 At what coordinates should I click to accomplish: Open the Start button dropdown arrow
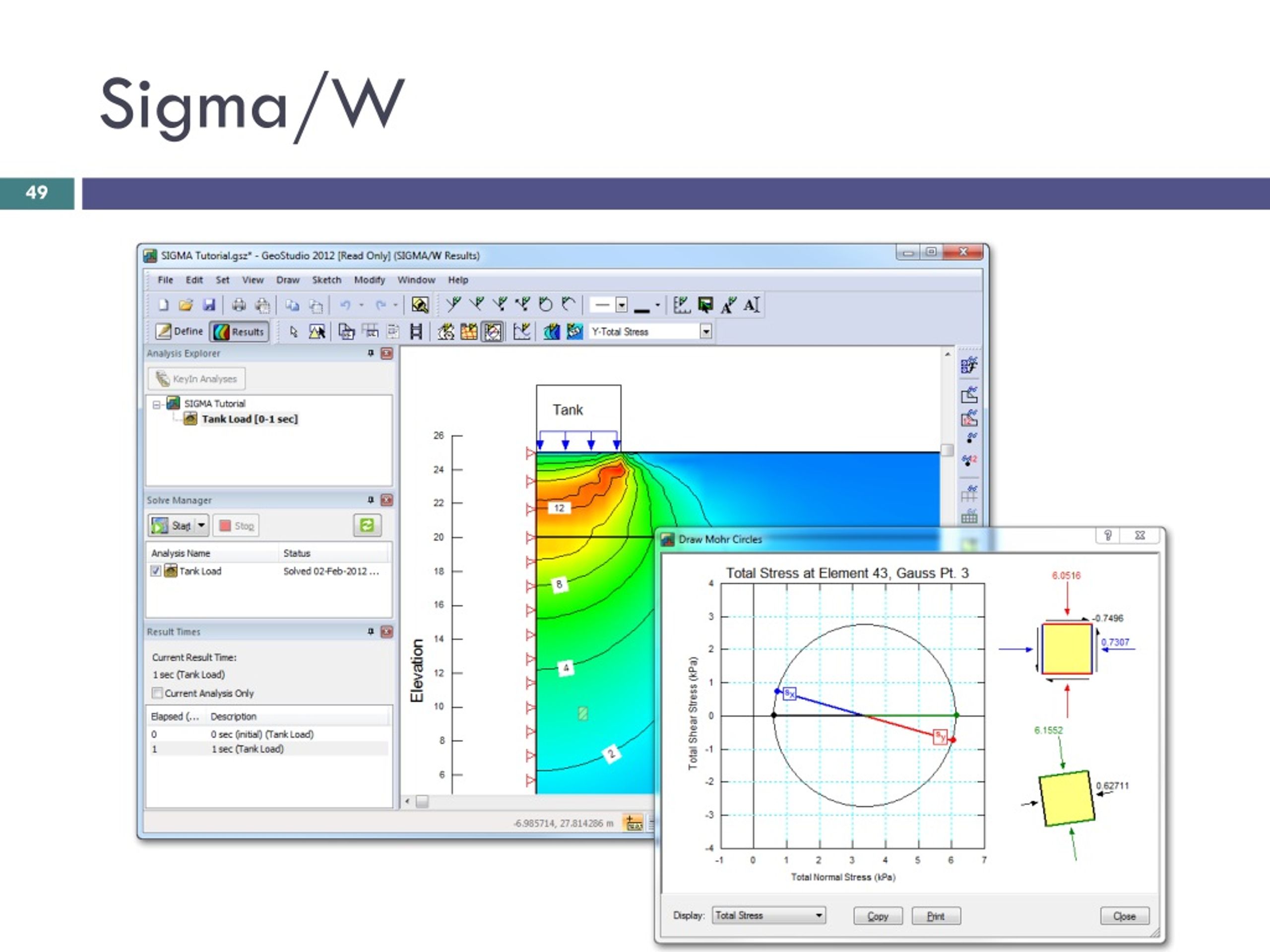click(201, 525)
